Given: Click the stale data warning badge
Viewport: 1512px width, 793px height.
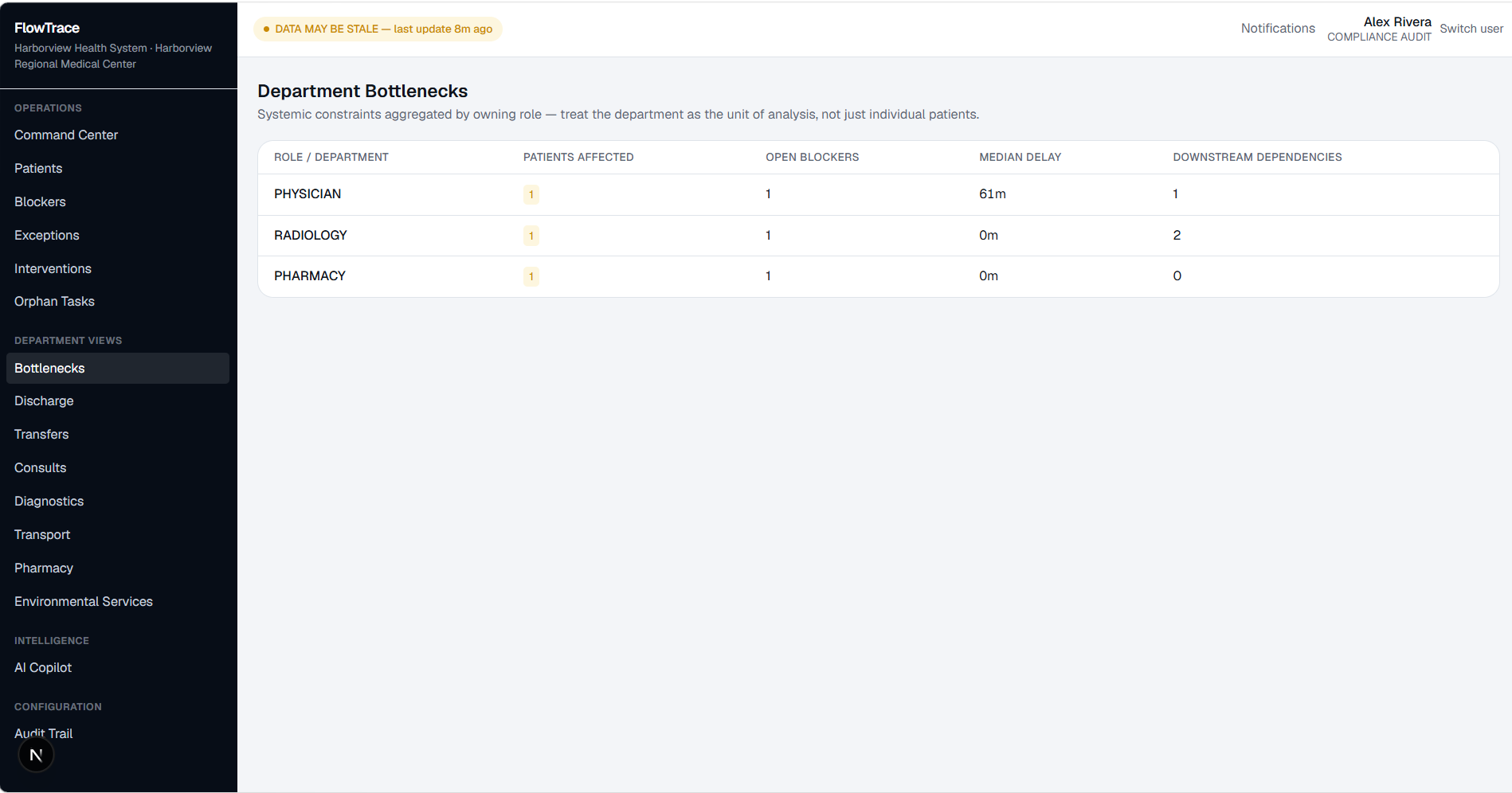Looking at the screenshot, I should (x=378, y=29).
